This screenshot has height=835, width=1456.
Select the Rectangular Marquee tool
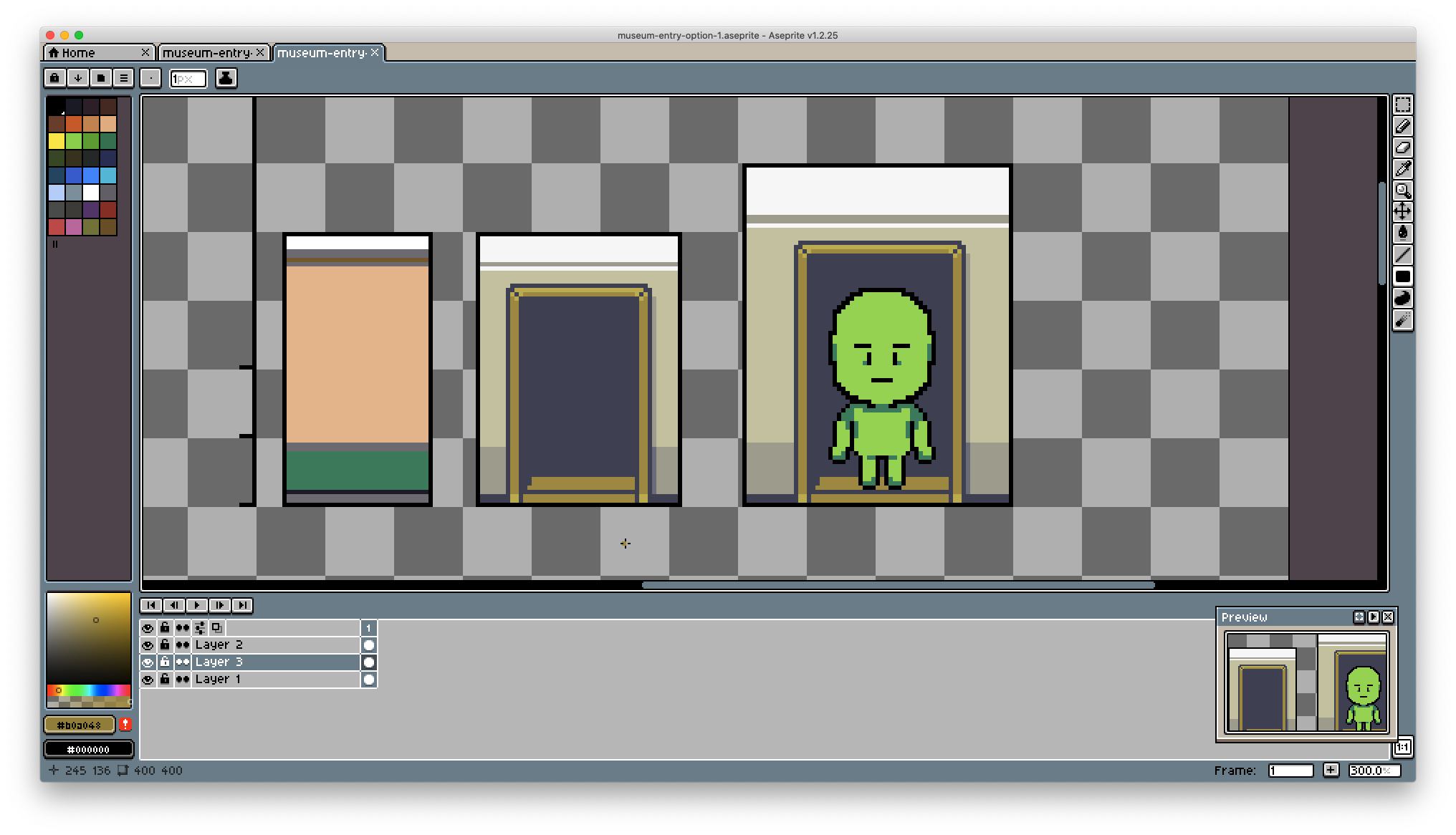pyautogui.click(x=1402, y=103)
